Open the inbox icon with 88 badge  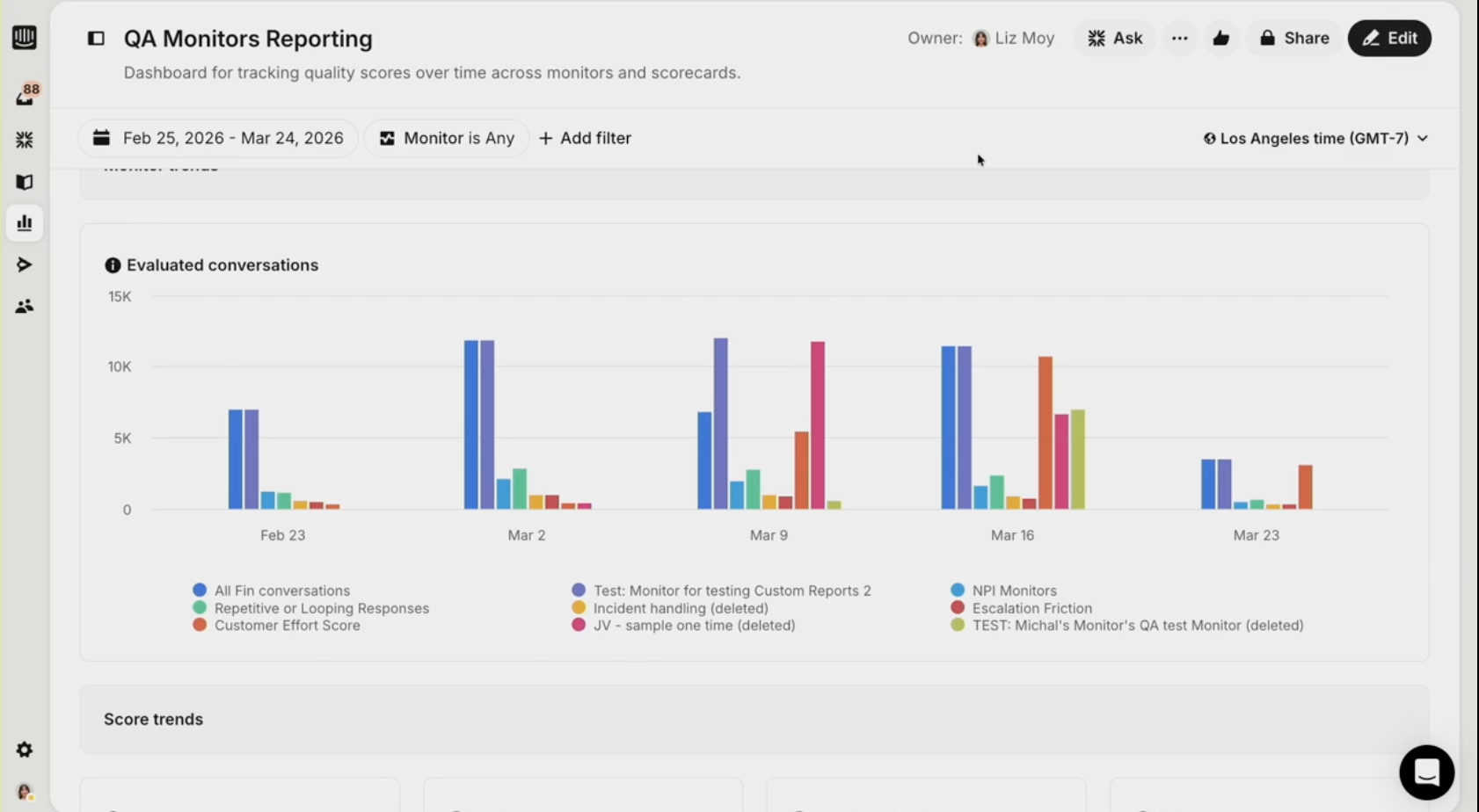[x=25, y=97]
